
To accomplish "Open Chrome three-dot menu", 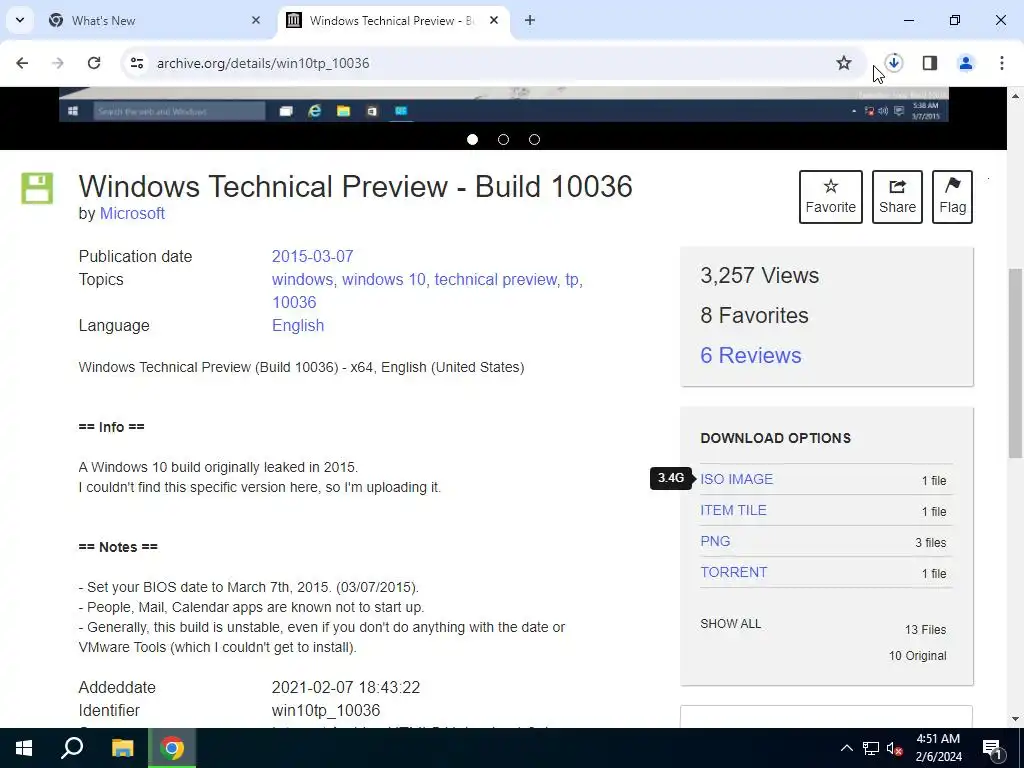I will [1002, 63].
